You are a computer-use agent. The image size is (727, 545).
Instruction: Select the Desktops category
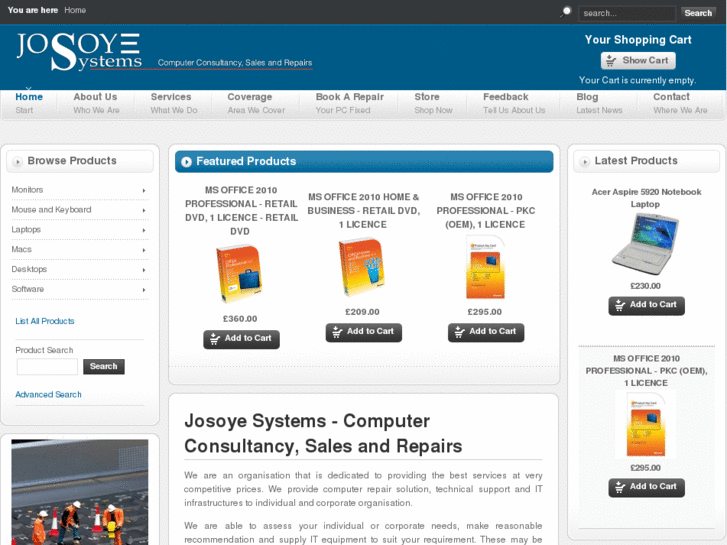coord(29,269)
